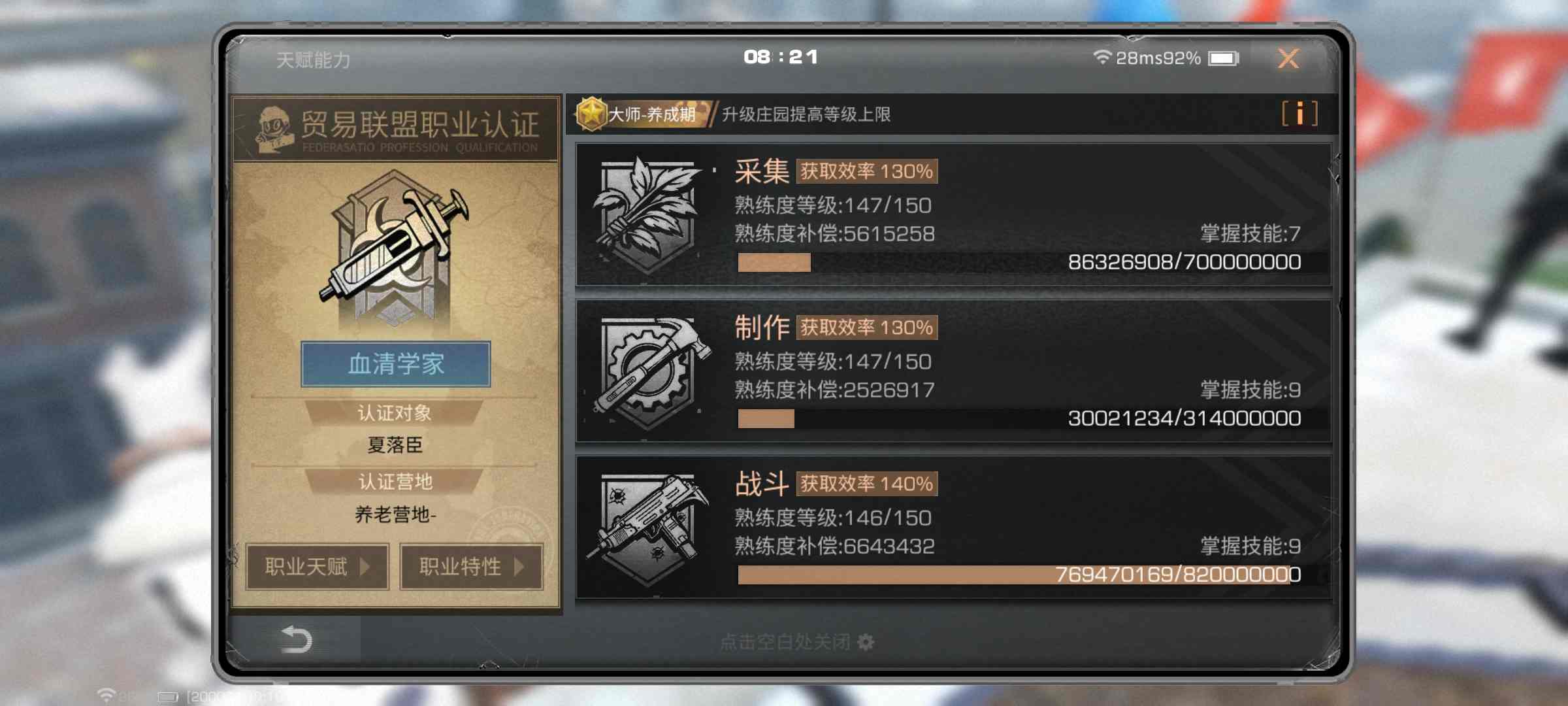Select the 大师-养成期 rank label
This screenshot has width=1568, height=706.
[x=652, y=114]
